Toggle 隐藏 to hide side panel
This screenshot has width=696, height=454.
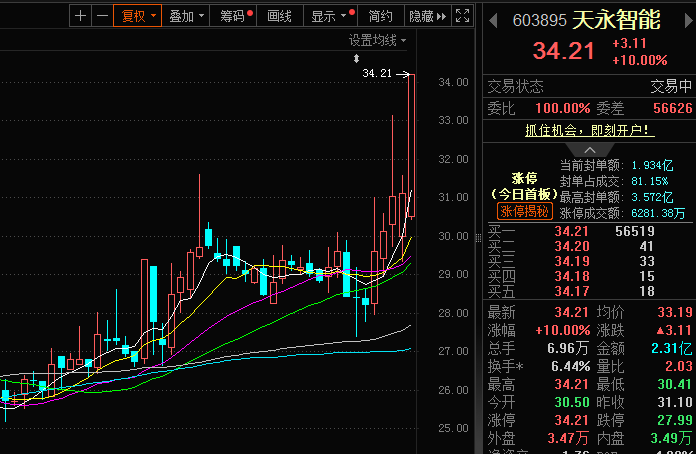[428, 16]
